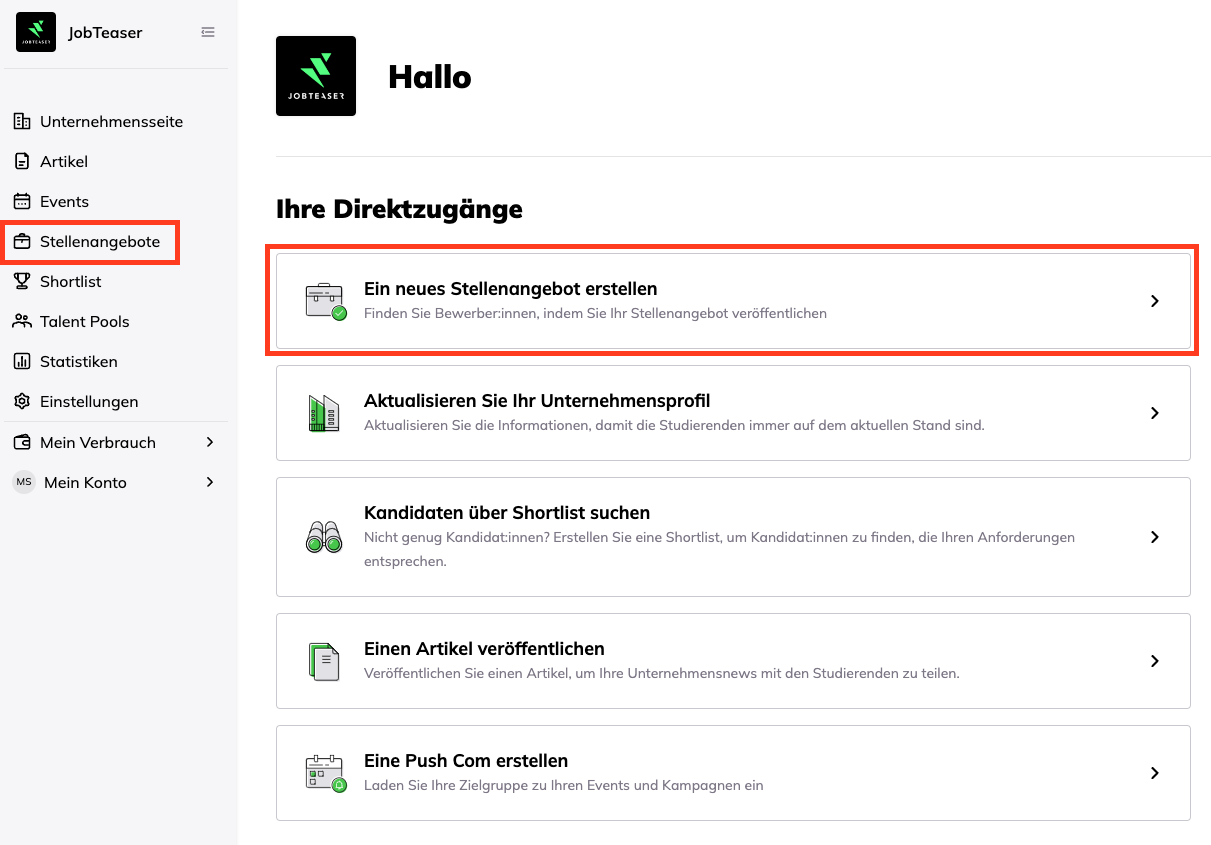The height and width of the screenshot is (845, 1211).
Task: Collapse the sidebar with the menu icon
Action: (208, 32)
